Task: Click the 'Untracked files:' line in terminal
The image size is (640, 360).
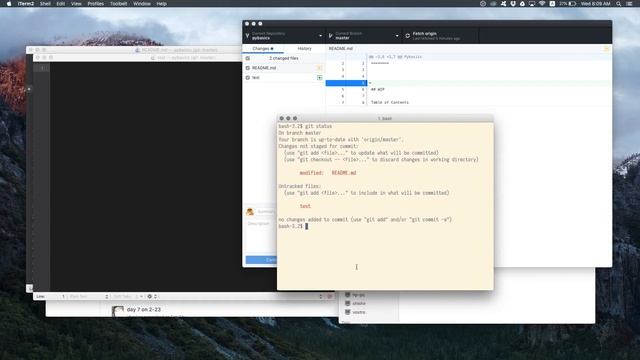Action: coord(300,186)
